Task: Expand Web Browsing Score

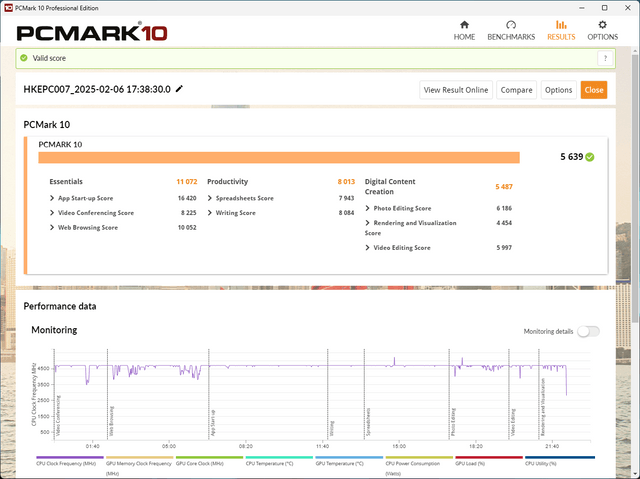Action: 52,228
